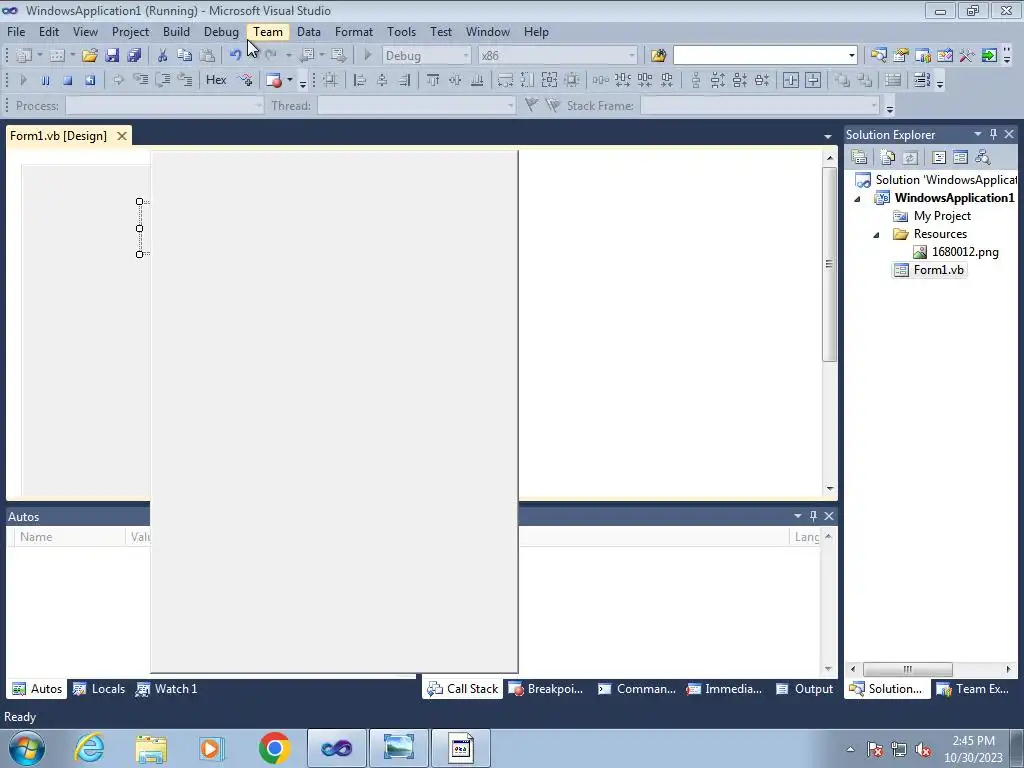Switch to the Team Explorer tab
Viewport: 1024px width, 768px height.
click(973, 689)
